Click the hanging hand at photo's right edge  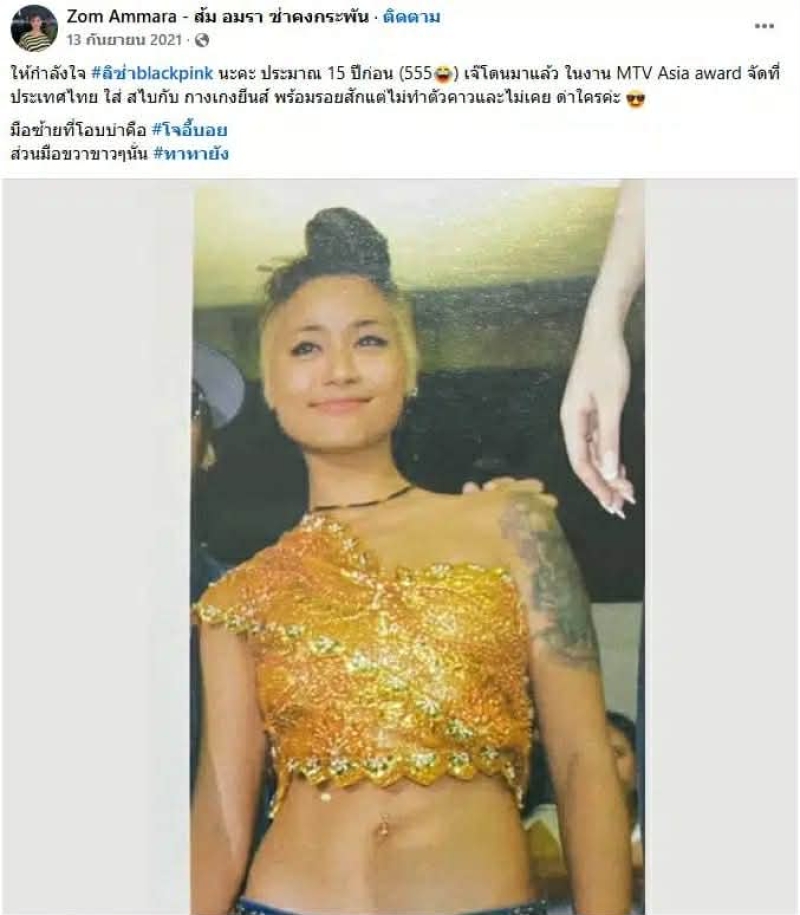(x=601, y=350)
